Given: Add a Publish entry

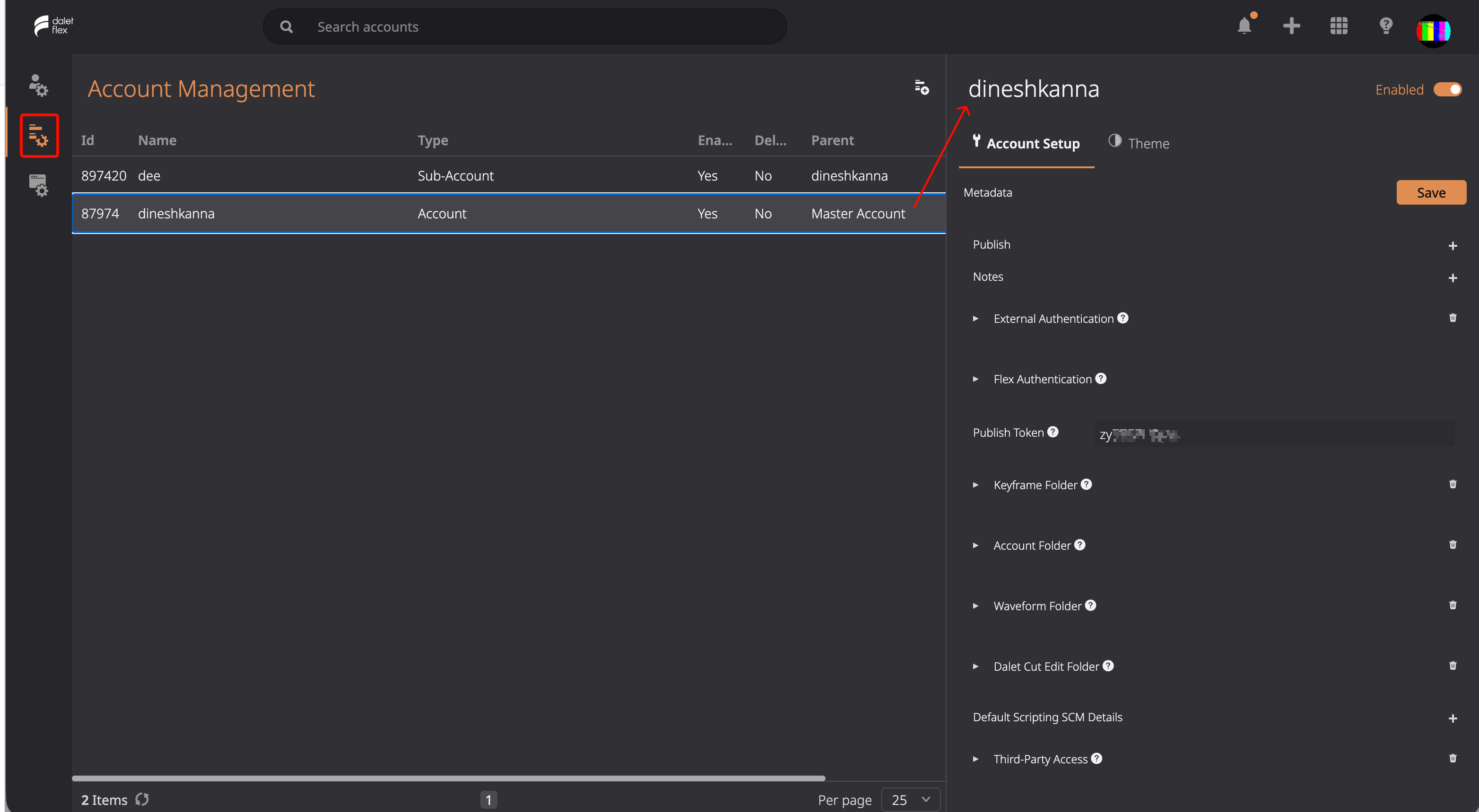Looking at the screenshot, I should 1453,246.
